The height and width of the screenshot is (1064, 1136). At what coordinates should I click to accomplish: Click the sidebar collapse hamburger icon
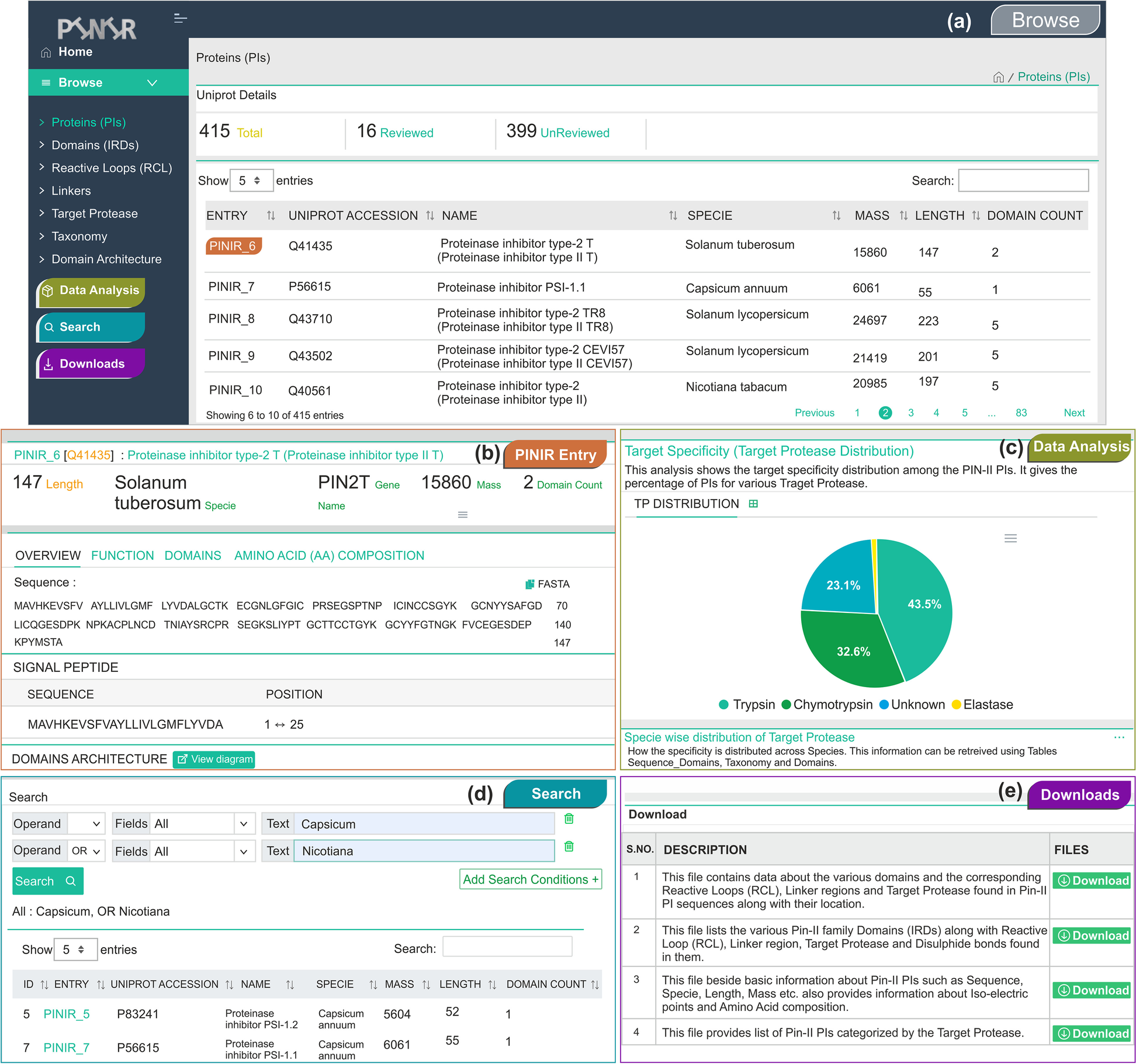point(181,19)
